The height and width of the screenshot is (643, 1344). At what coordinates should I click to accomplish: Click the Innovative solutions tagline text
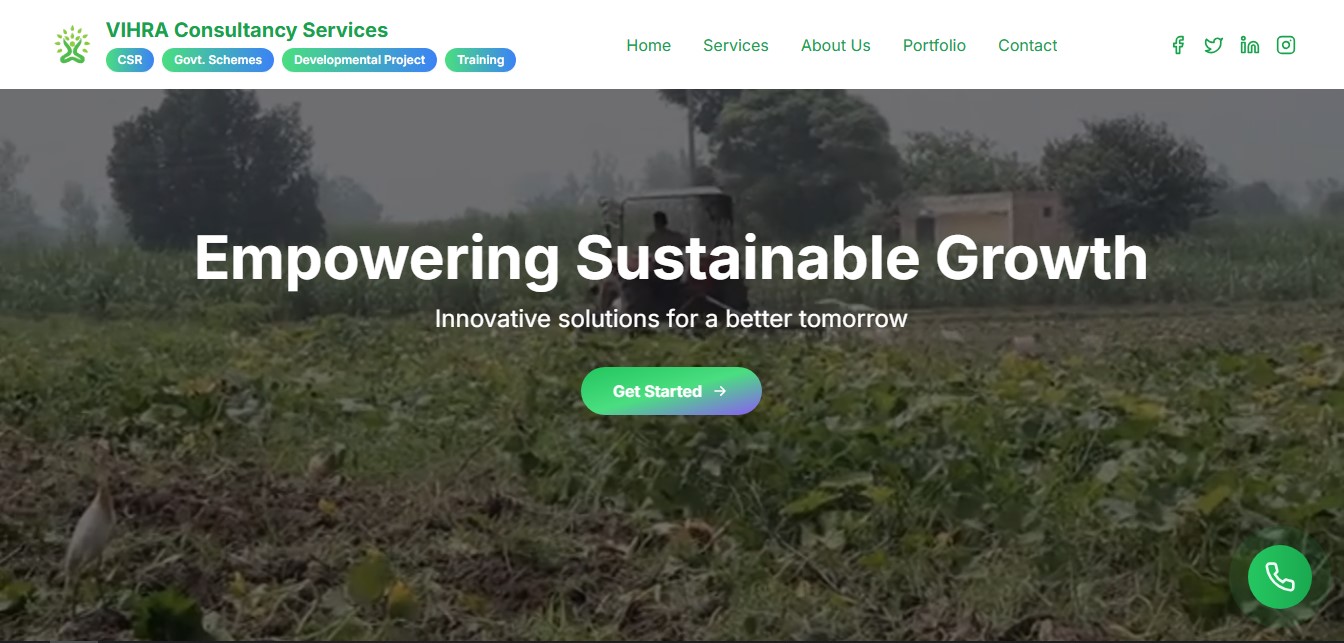(x=671, y=319)
